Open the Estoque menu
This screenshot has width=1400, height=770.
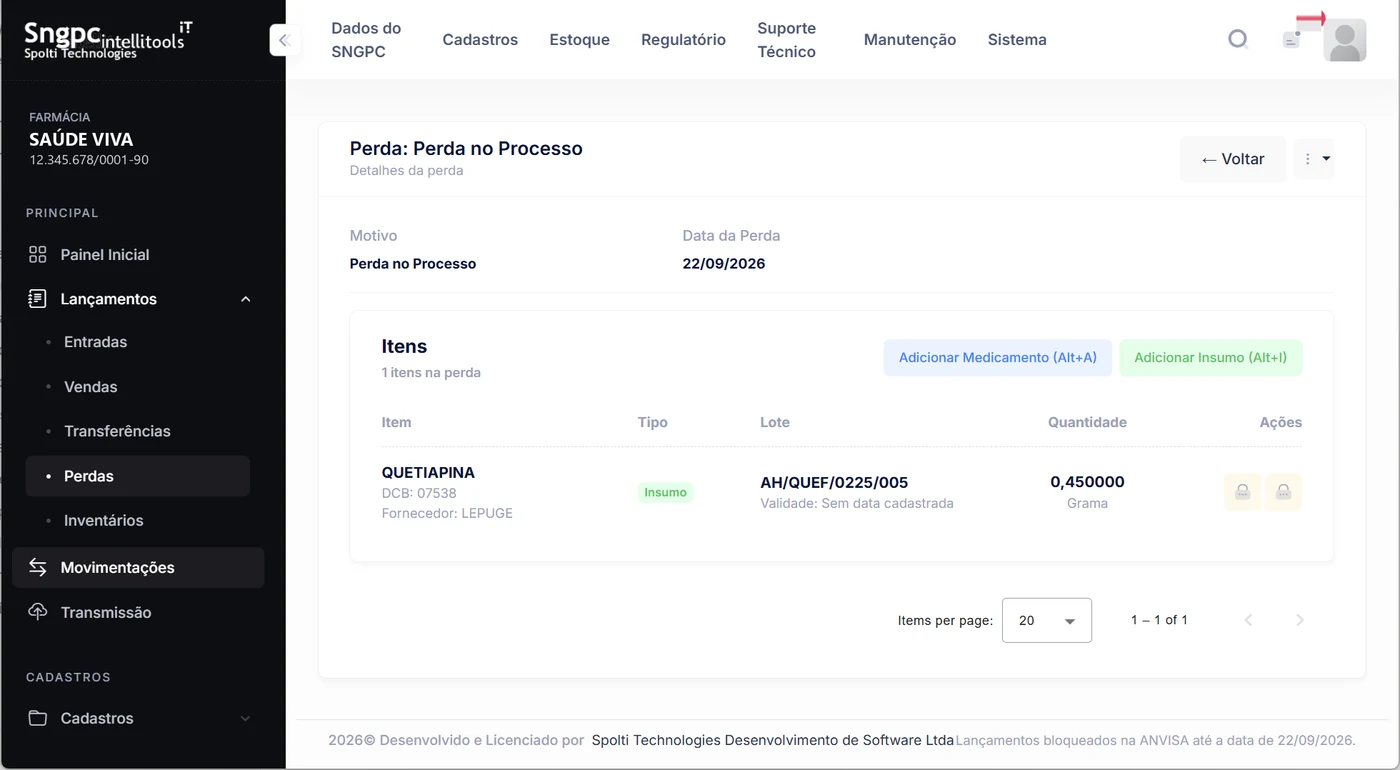[580, 40]
